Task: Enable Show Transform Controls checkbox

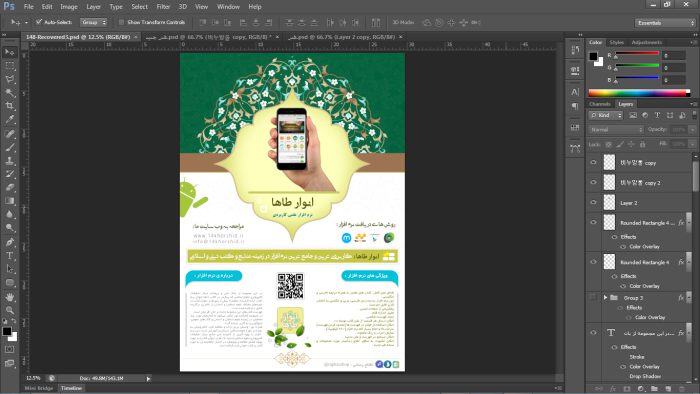Action: [121, 22]
